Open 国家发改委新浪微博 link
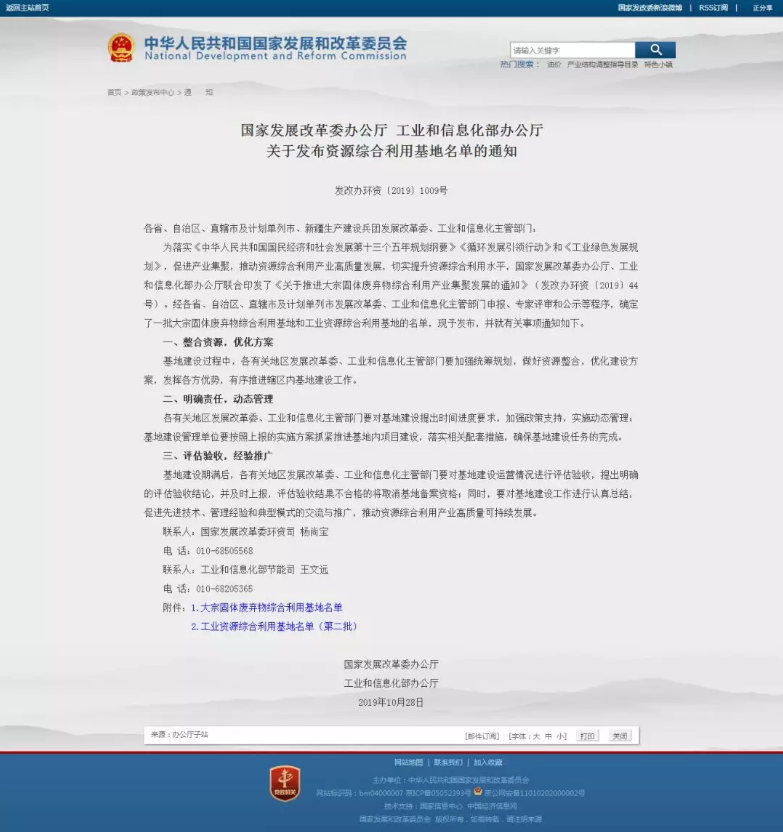The width and height of the screenshot is (783, 832). 650,7
